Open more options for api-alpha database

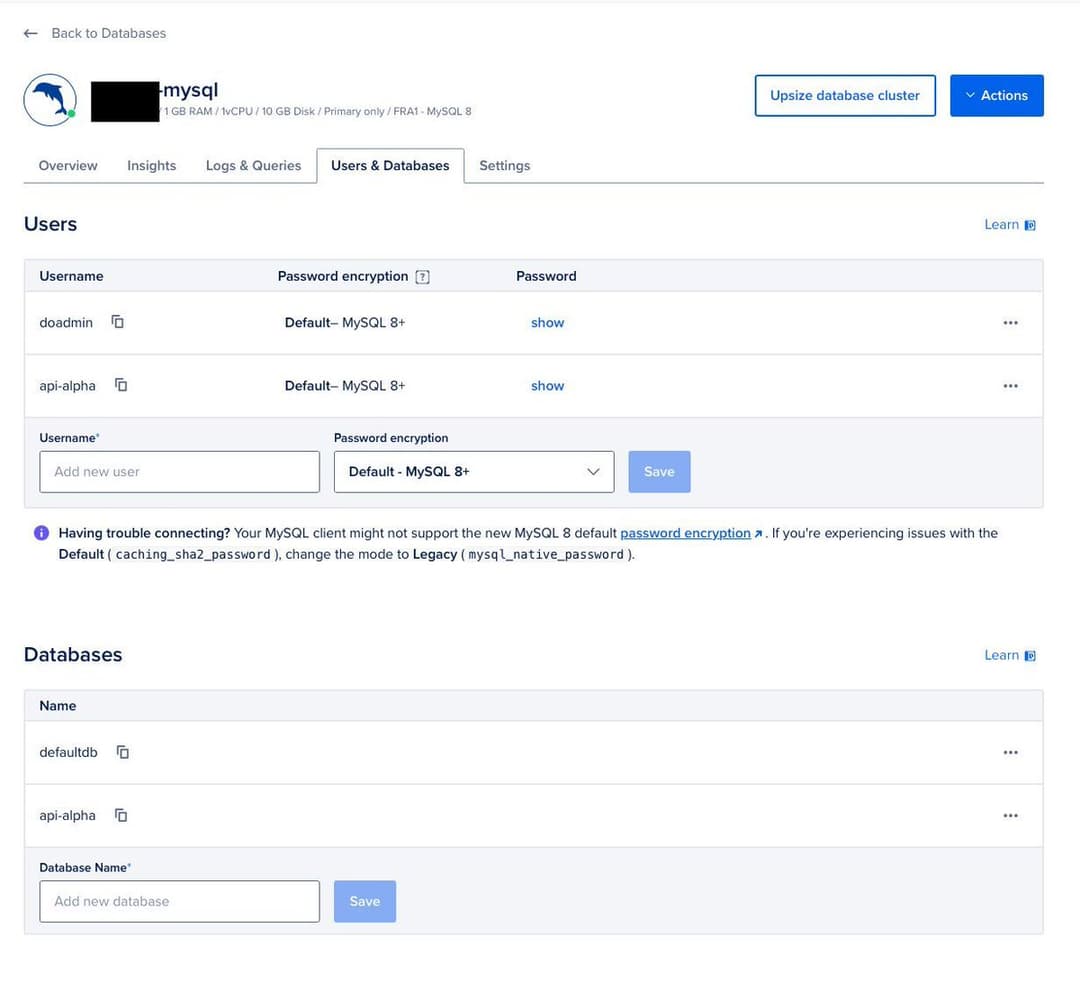pos(1010,815)
